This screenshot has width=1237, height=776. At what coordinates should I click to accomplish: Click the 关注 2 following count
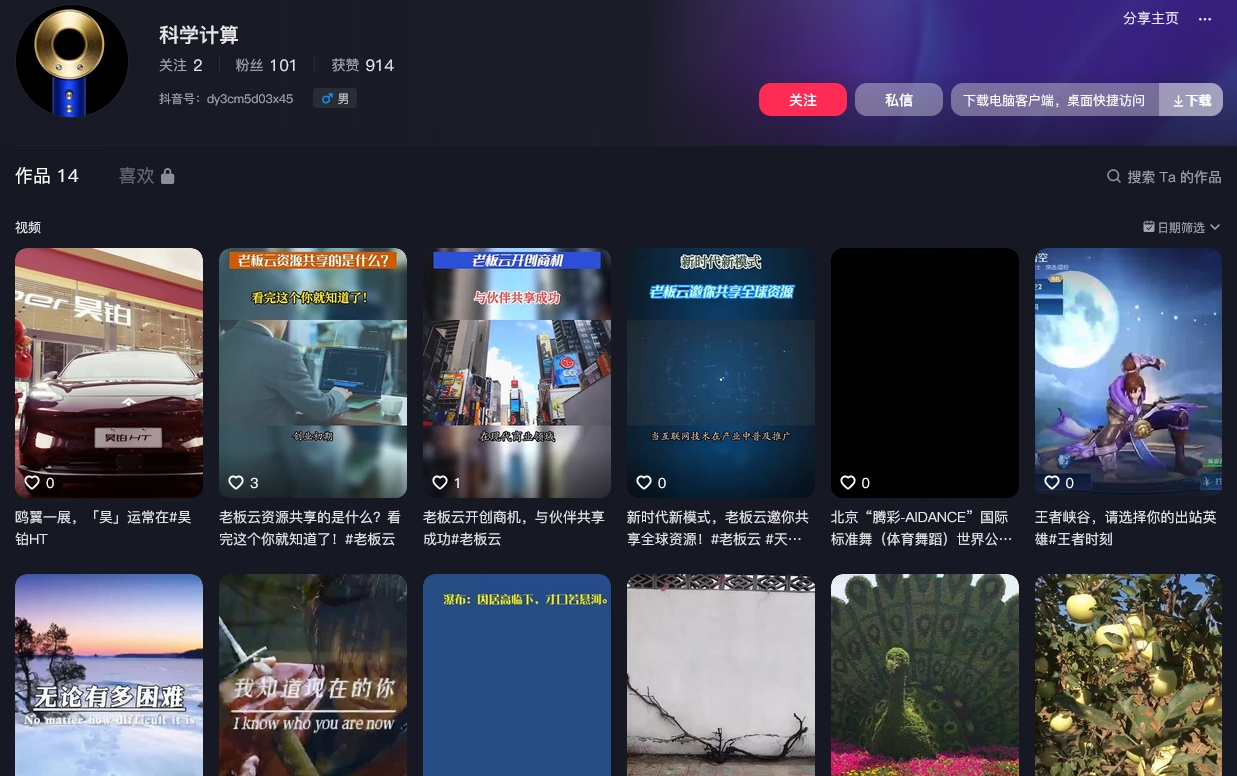click(x=181, y=65)
